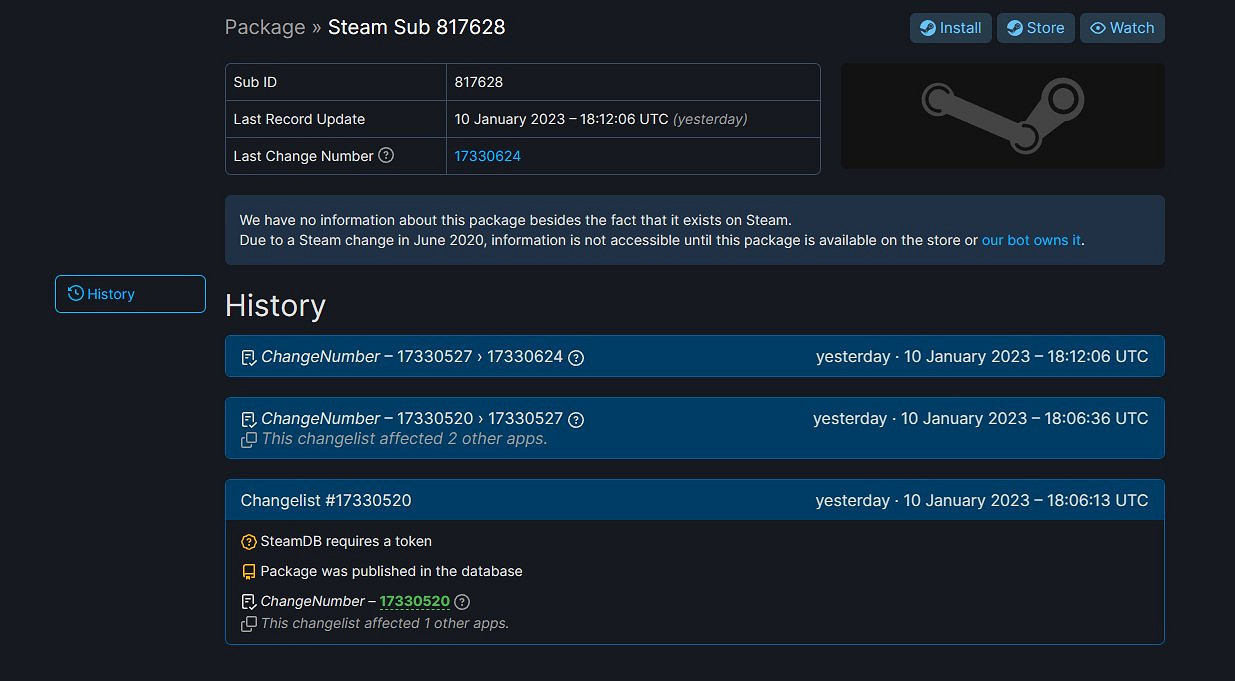This screenshot has height=681, width=1235.
Task: Click the icon beside 'This changelist affected 2 other apps'
Action: coord(248,439)
